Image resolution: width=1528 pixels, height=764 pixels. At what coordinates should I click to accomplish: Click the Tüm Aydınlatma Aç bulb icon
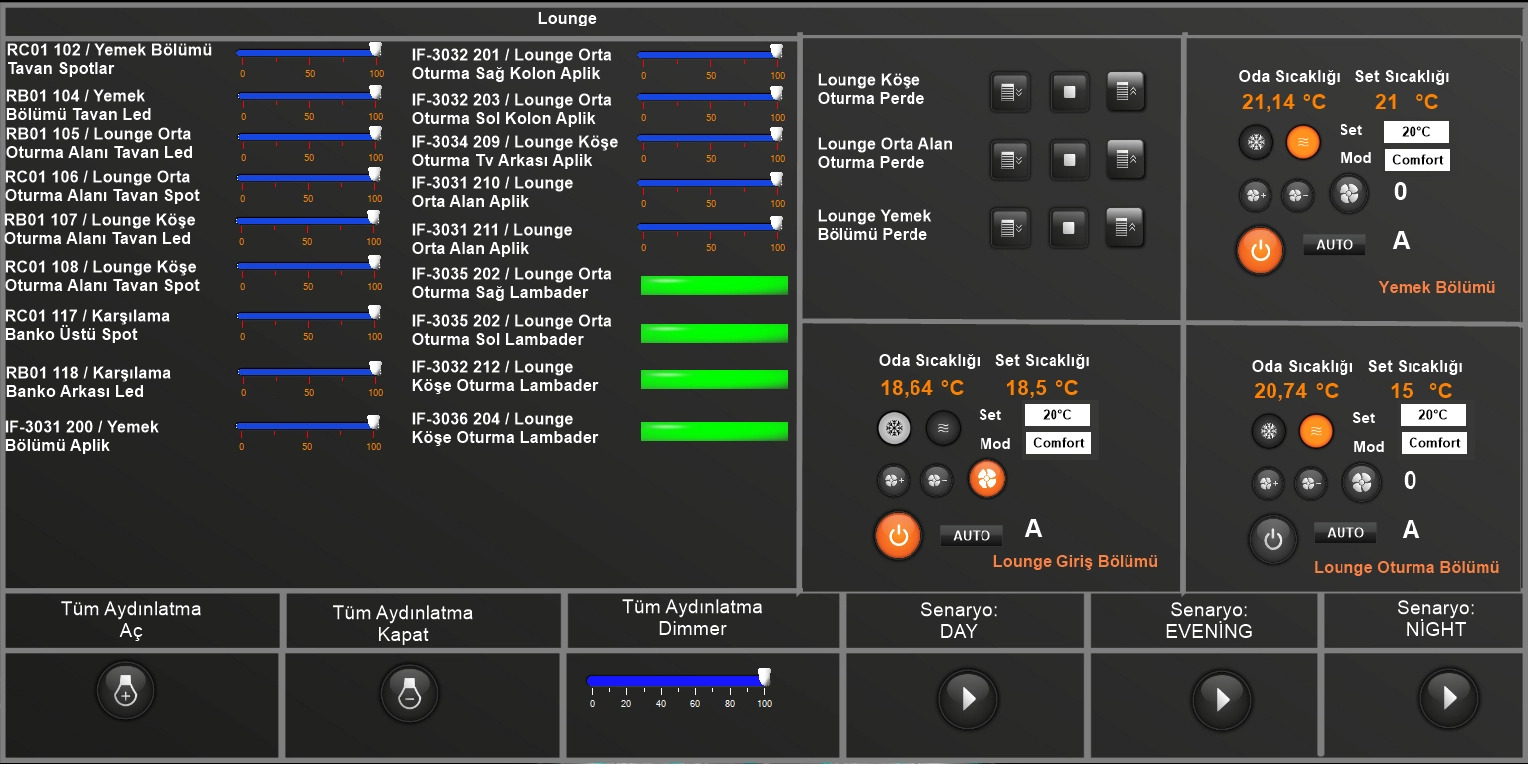point(126,691)
